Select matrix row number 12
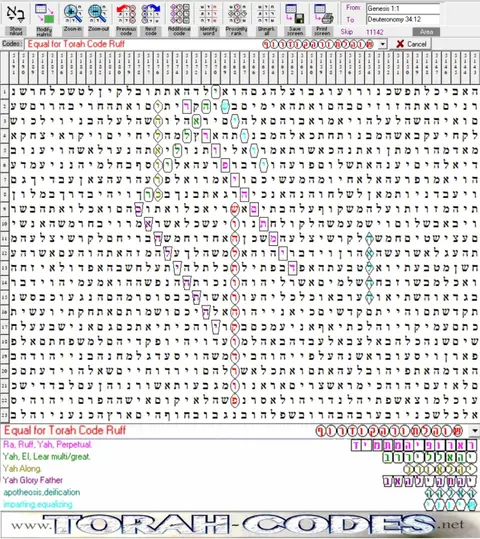 click(4, 253)
